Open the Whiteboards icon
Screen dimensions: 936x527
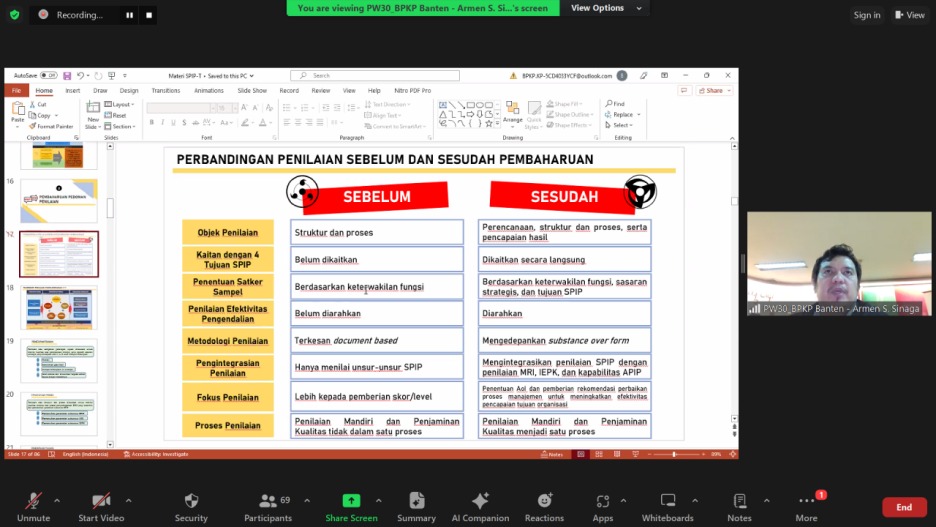[x=667, y=505]
